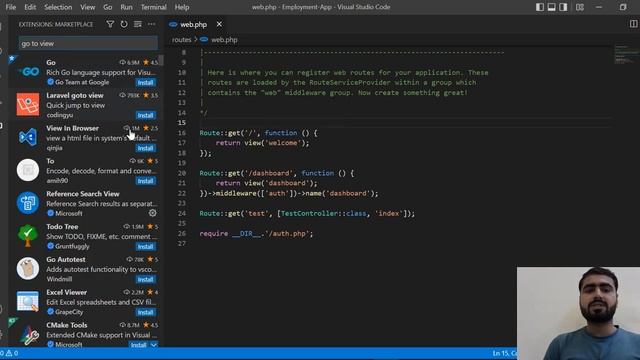Click the Go Team at Google publisher

(82, 82)
